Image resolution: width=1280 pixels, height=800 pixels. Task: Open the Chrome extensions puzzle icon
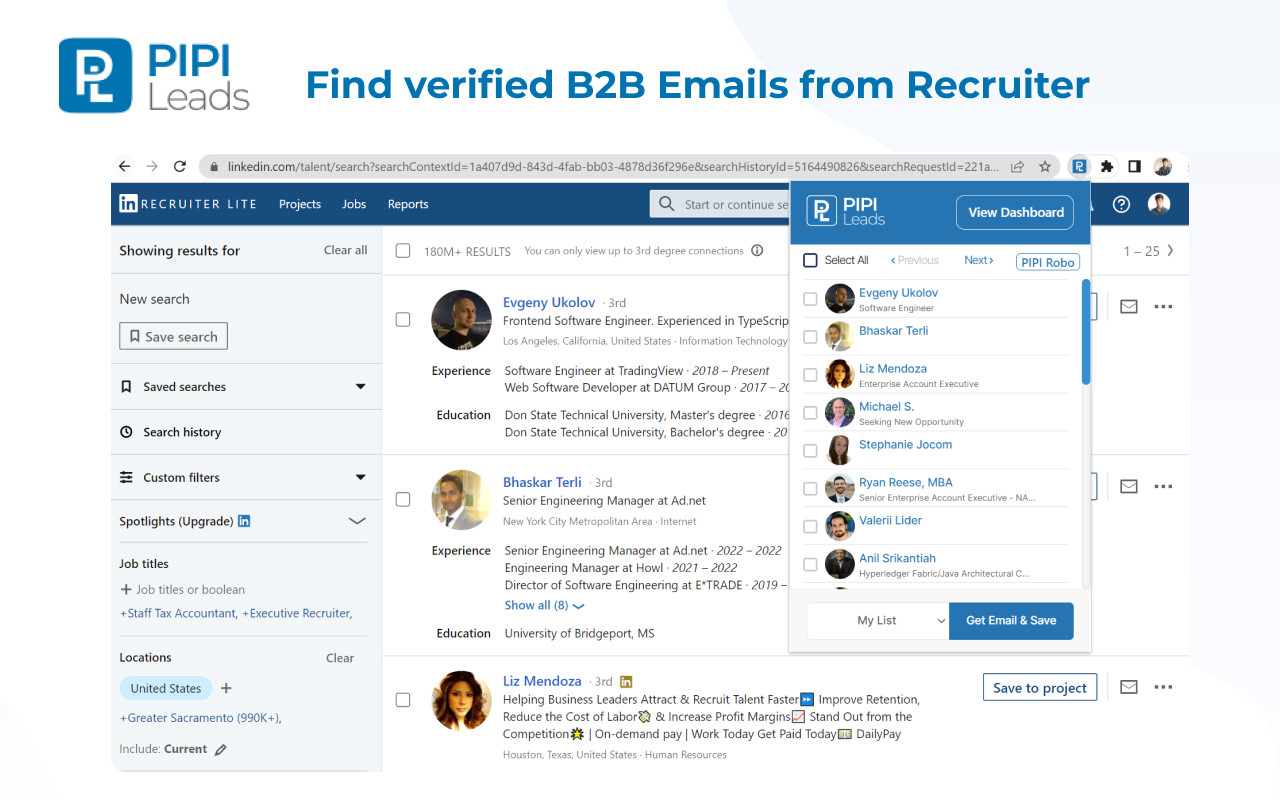click(x=1106, y=166)
